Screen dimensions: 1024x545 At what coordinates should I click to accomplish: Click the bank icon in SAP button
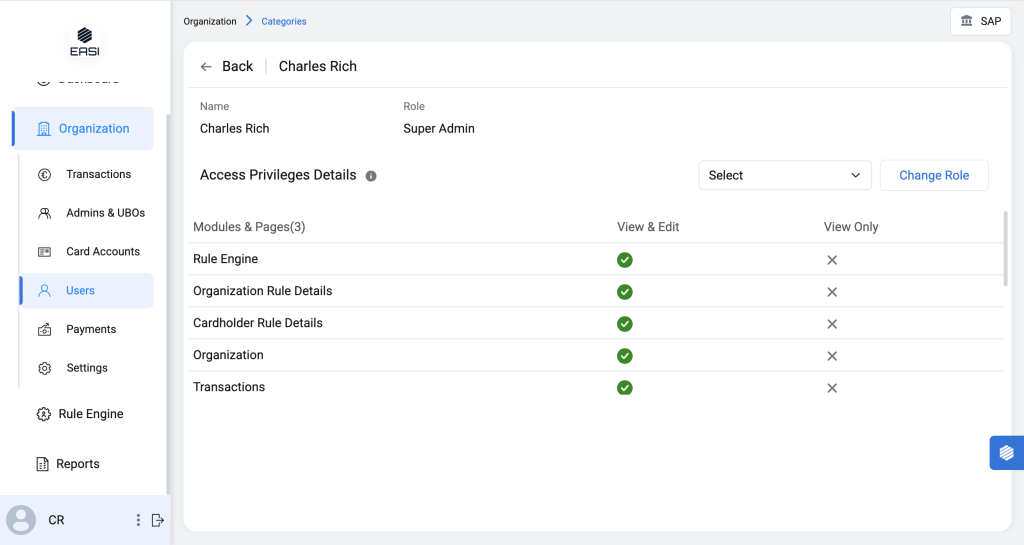pos(966,21)
